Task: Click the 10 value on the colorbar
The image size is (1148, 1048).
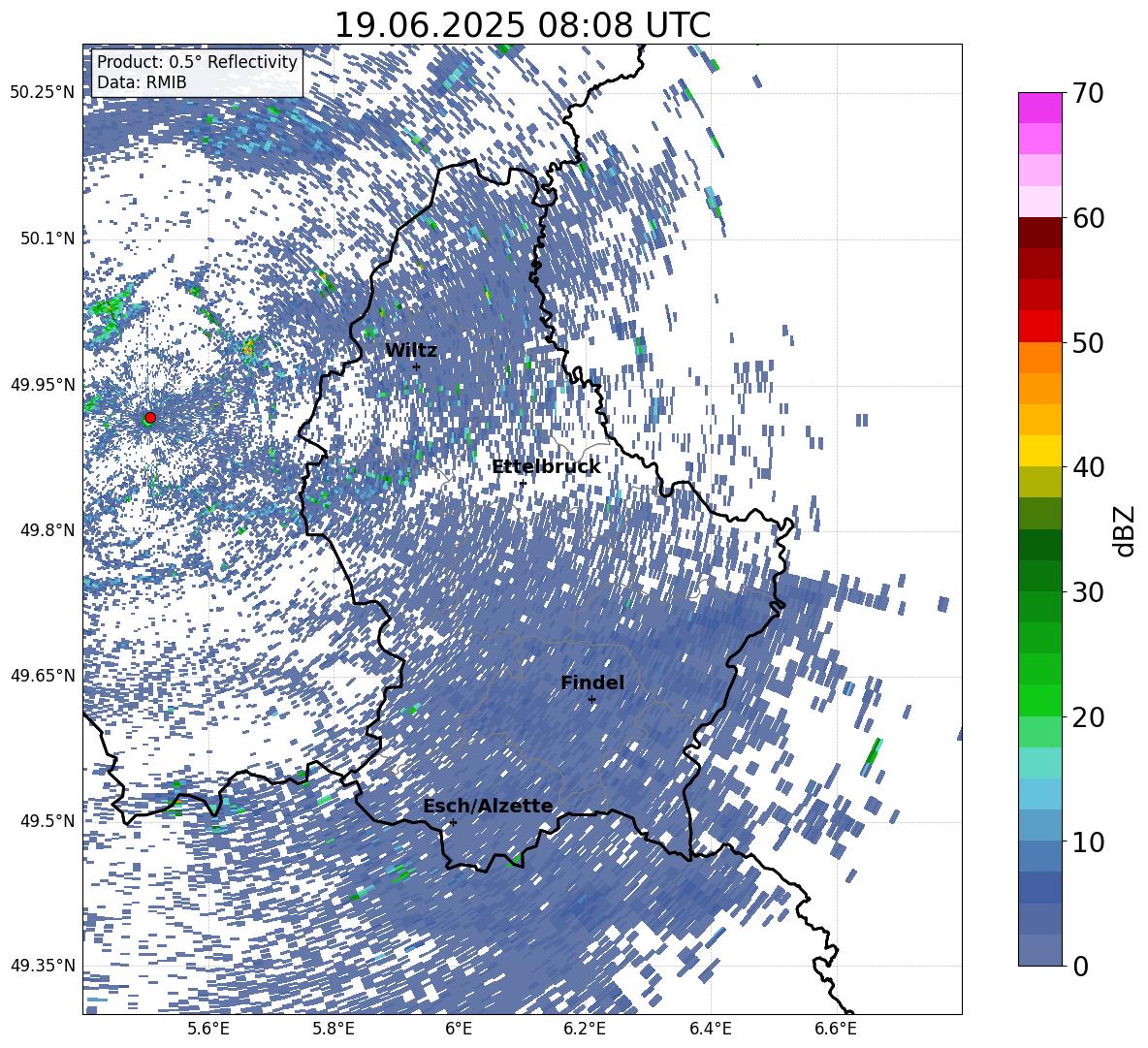Action: click(x=1089, y=842)
